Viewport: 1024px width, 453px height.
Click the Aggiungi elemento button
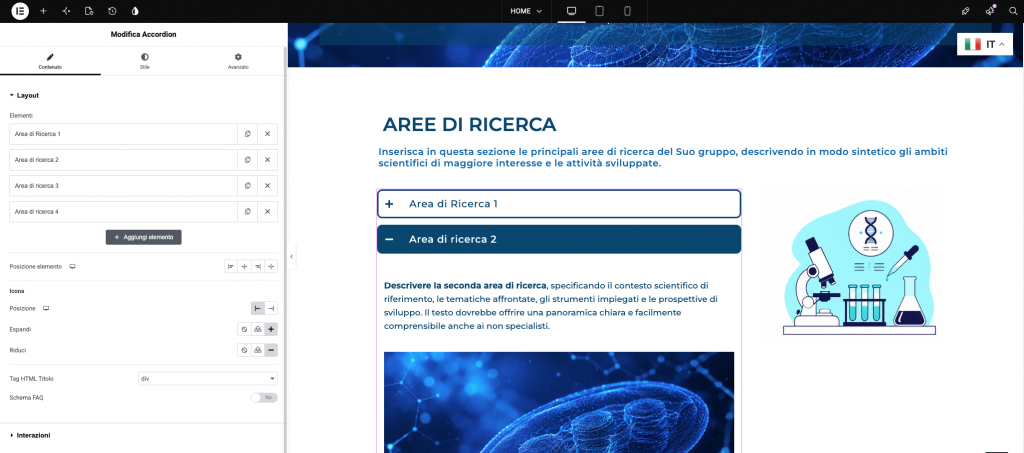(144, 238)
